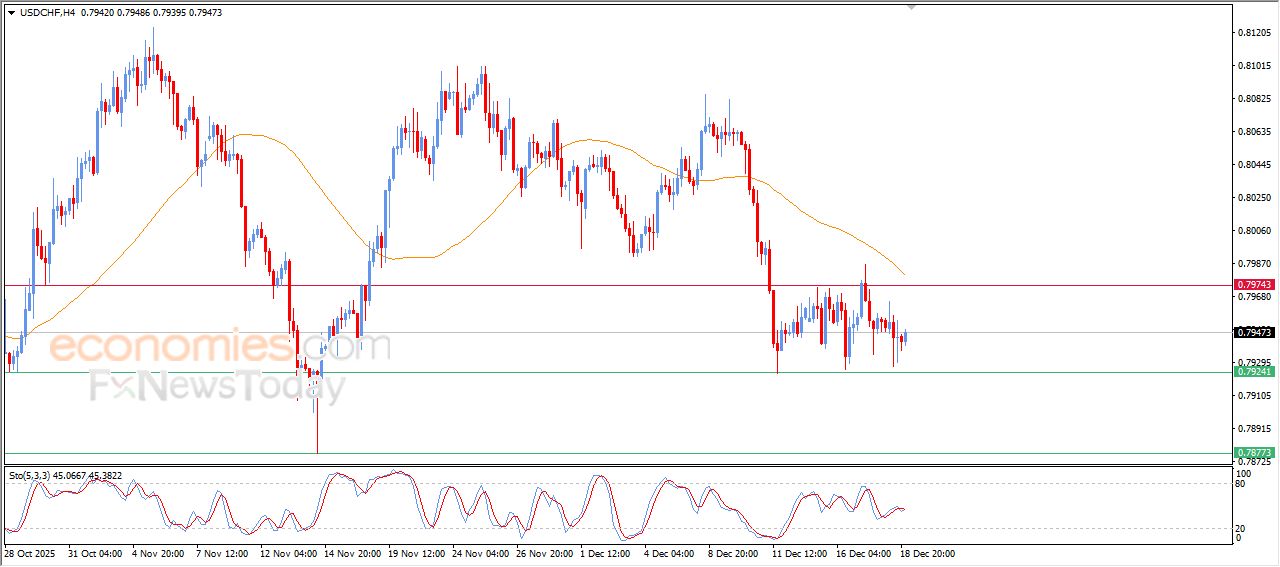Select the black 0.79473 current price tag
Viewport: 1280px width, 567px height.
click(1254, 332)
